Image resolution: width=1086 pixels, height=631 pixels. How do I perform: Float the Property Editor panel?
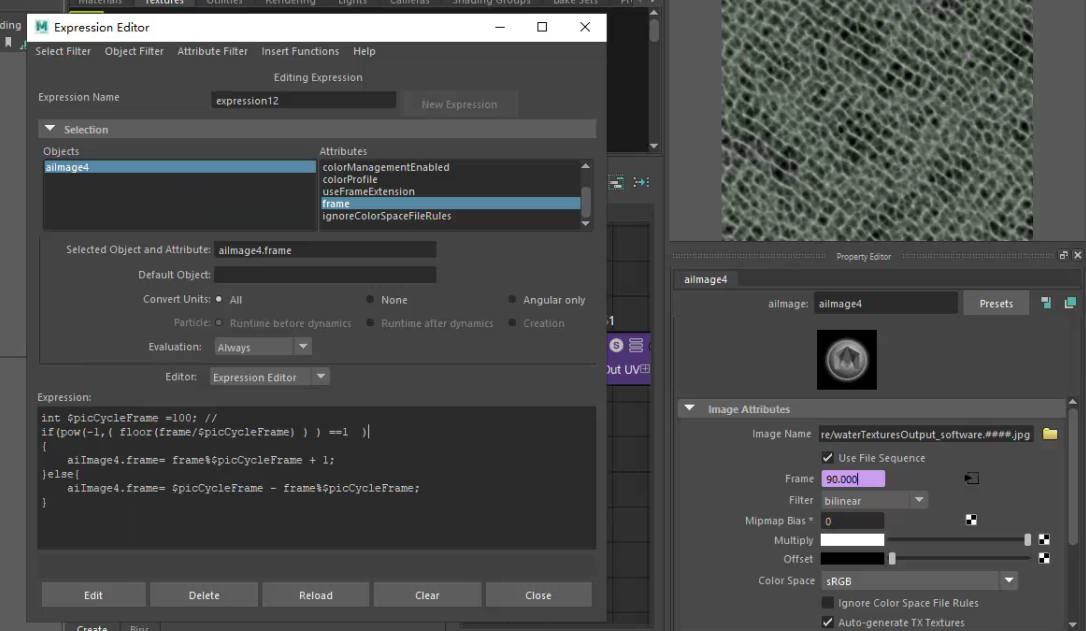pos(1063,256)
